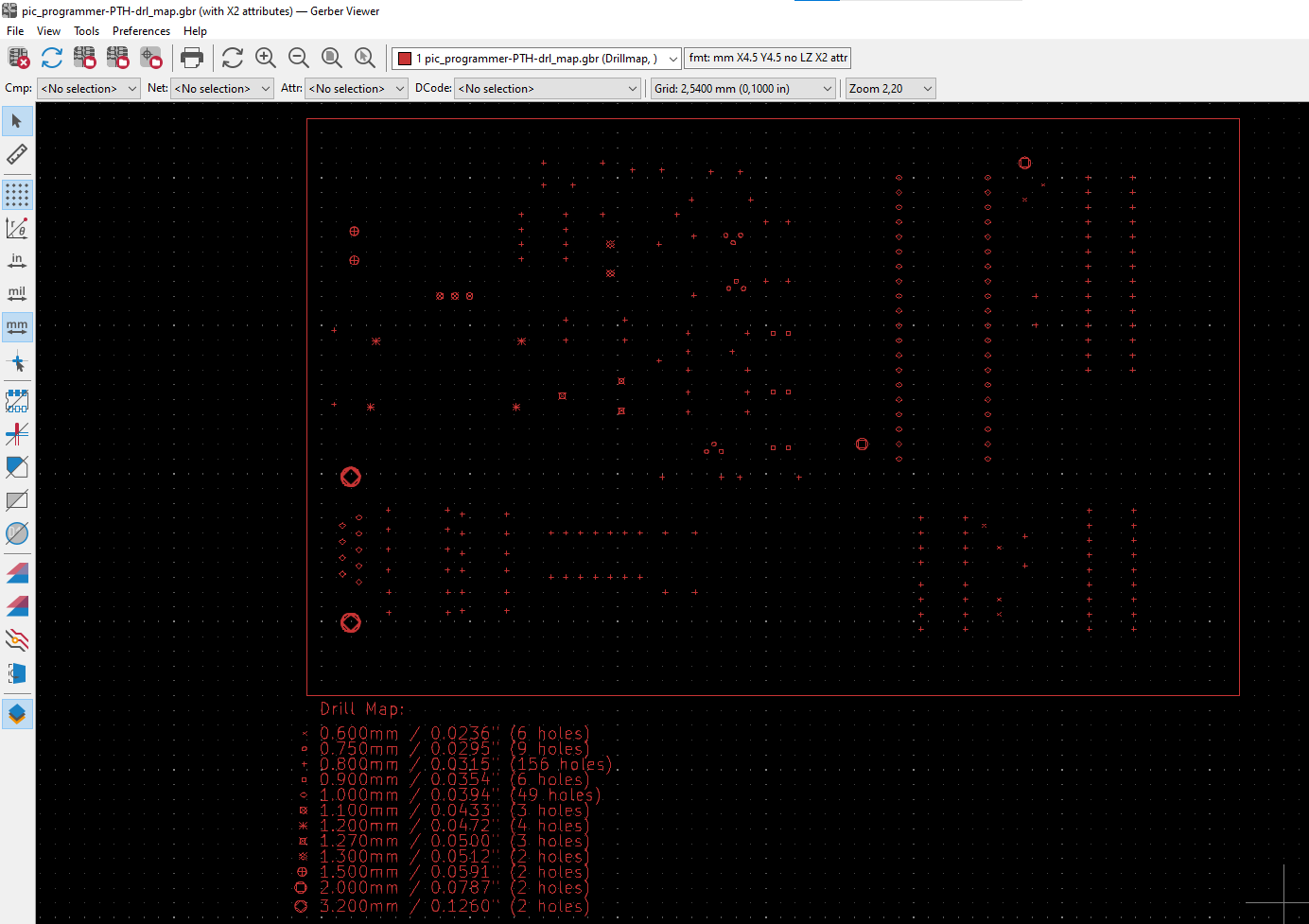
Task: Click the 0.750mm 9 holes legend row
Action: (x=445, y=748)
